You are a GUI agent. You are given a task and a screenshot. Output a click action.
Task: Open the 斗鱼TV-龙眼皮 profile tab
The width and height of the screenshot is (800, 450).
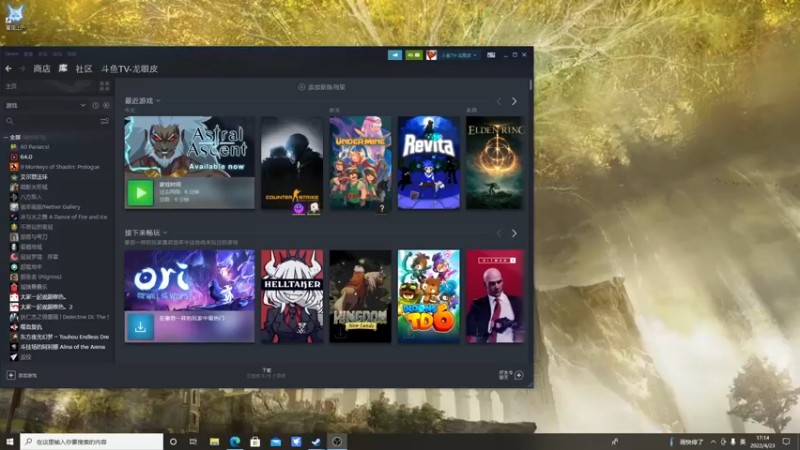[129, 68]
